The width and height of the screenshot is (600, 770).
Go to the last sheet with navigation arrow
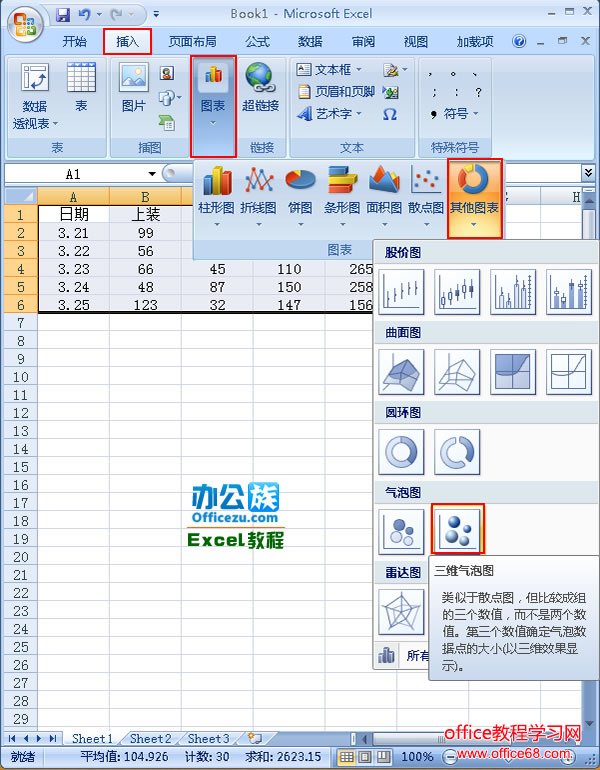(x=53, y=739)
